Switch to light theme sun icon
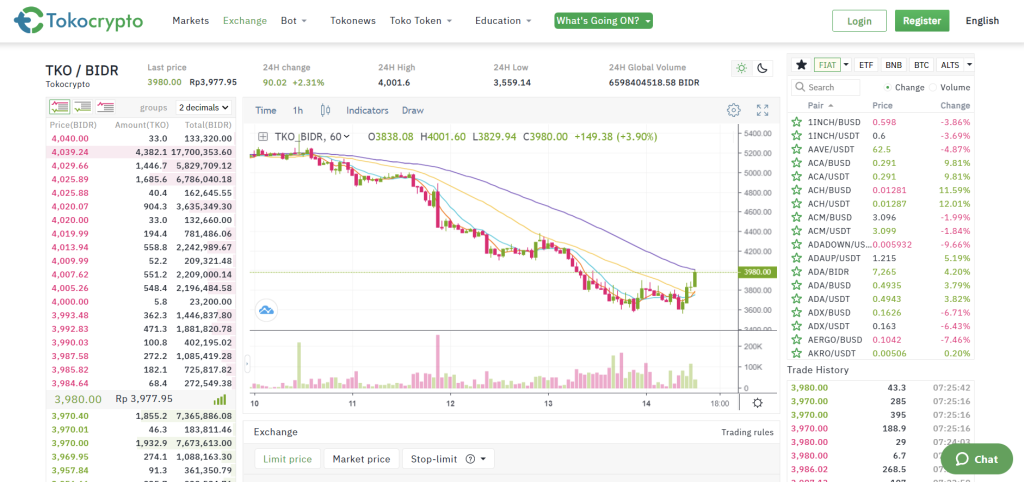 click(x=741, y=68)
